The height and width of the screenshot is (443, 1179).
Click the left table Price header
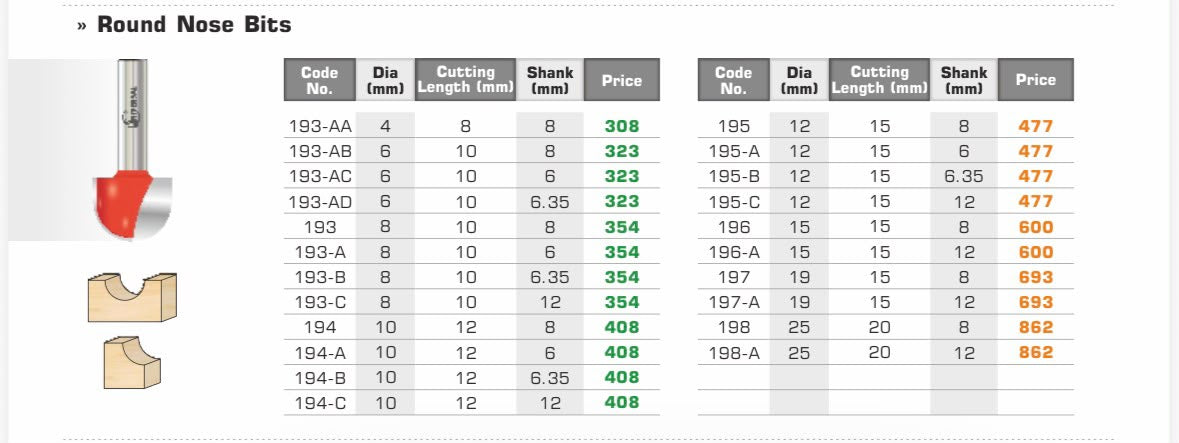[622, 80]
